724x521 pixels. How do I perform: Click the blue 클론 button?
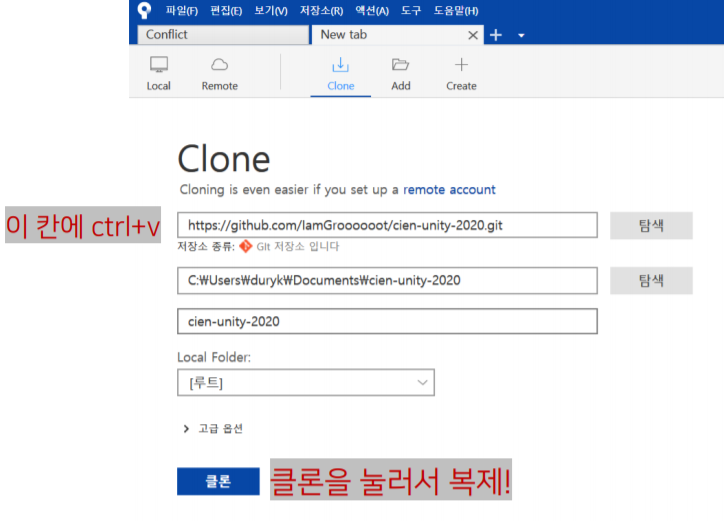pyautogui.click(x=218, y=481)
